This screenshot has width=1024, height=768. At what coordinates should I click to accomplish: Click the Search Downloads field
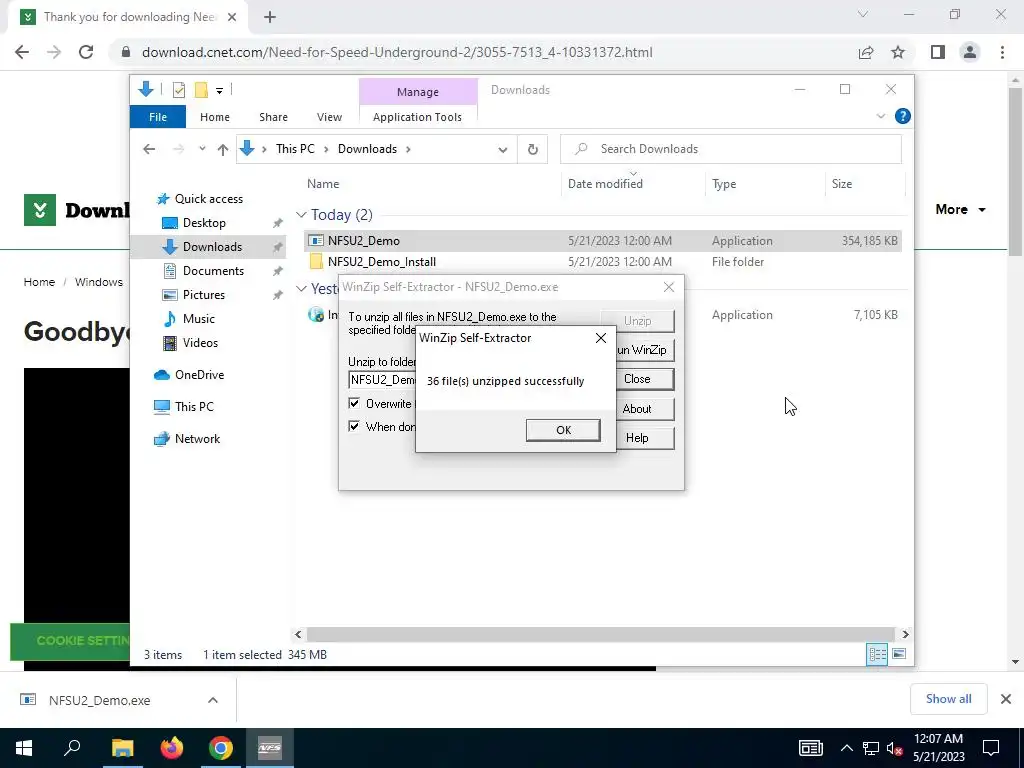coord(731,149)
